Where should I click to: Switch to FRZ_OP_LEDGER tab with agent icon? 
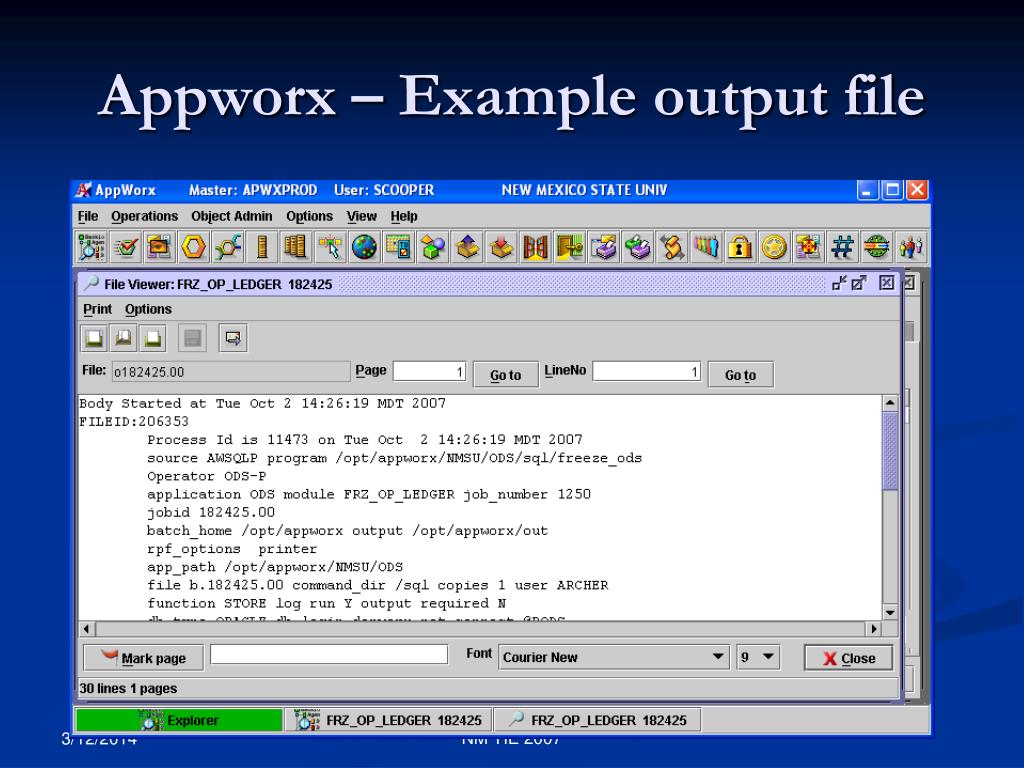point(389,720)
